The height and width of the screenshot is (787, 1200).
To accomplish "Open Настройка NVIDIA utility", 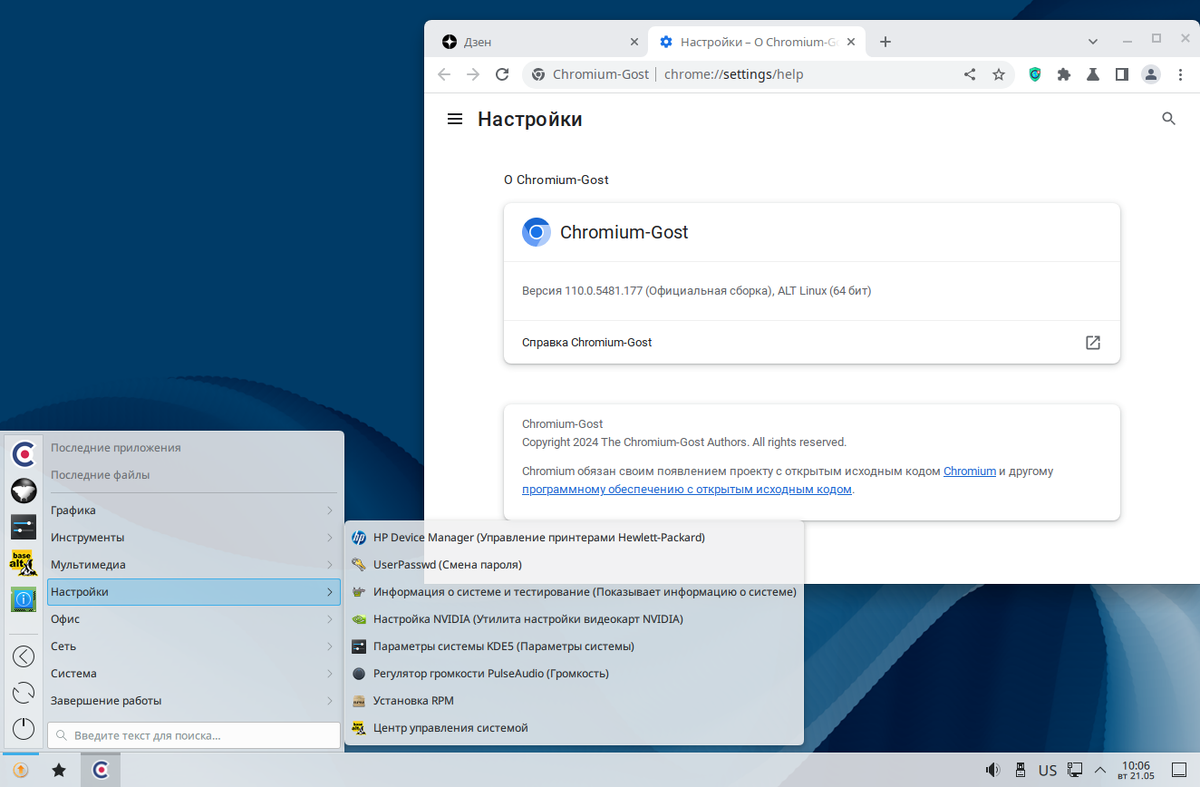I will coord(574,619).
